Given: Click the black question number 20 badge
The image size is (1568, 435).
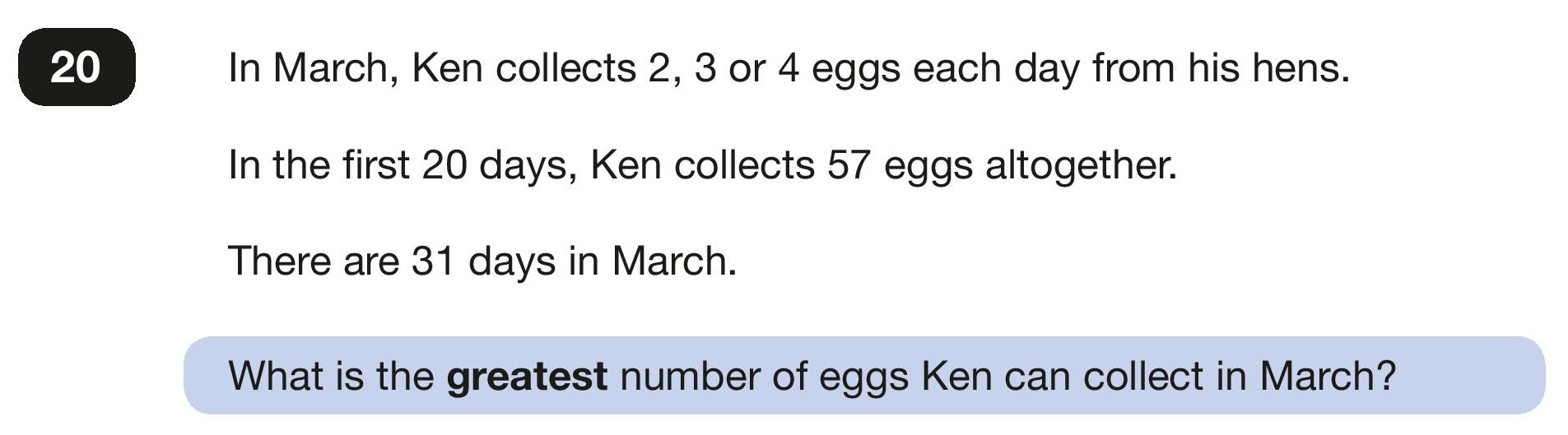Looking at the screenshot, I should [77, 67].
